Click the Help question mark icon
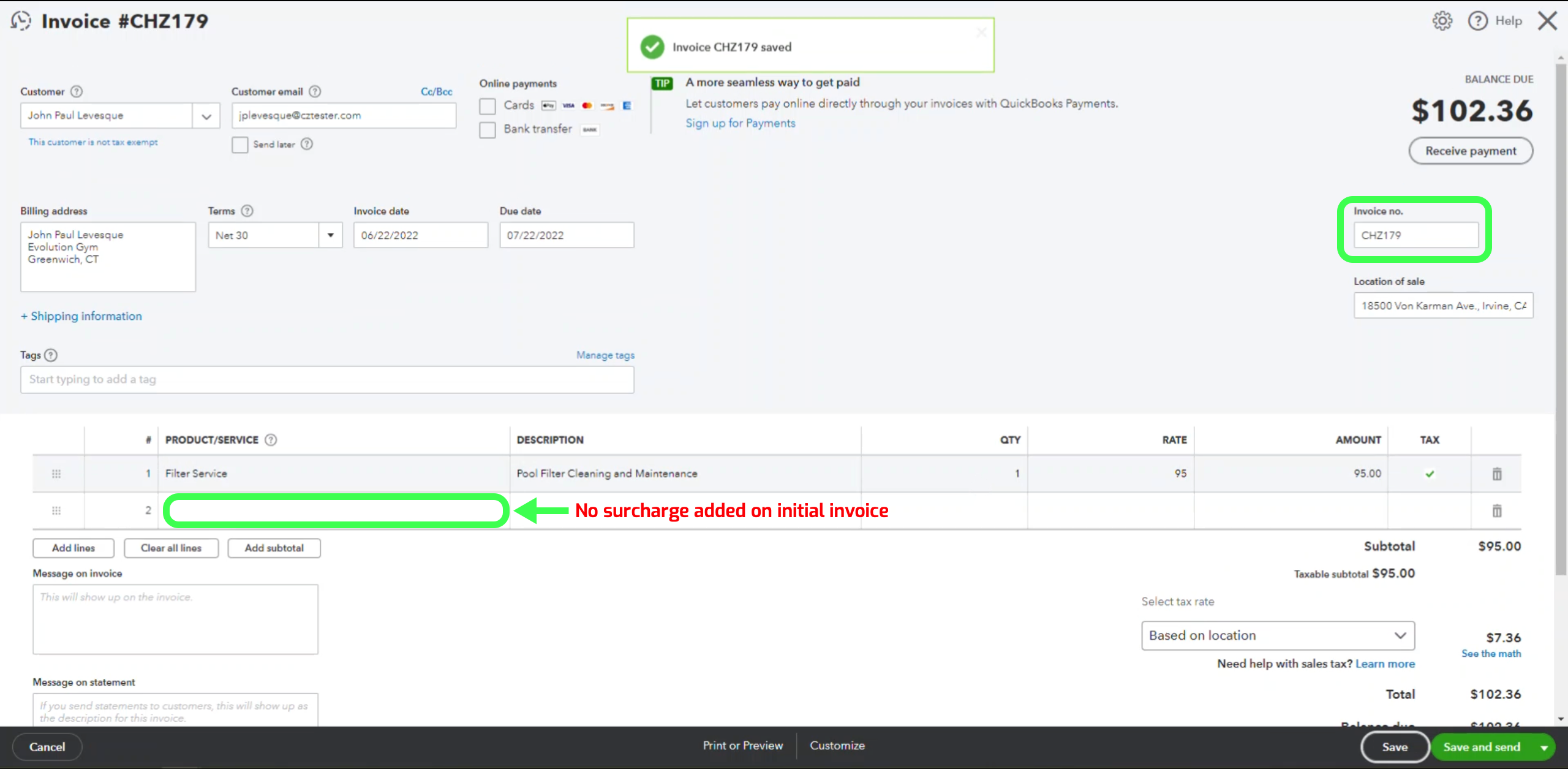The height and width of the screenshot is (769, 1568). click(x=1478, y=20)
